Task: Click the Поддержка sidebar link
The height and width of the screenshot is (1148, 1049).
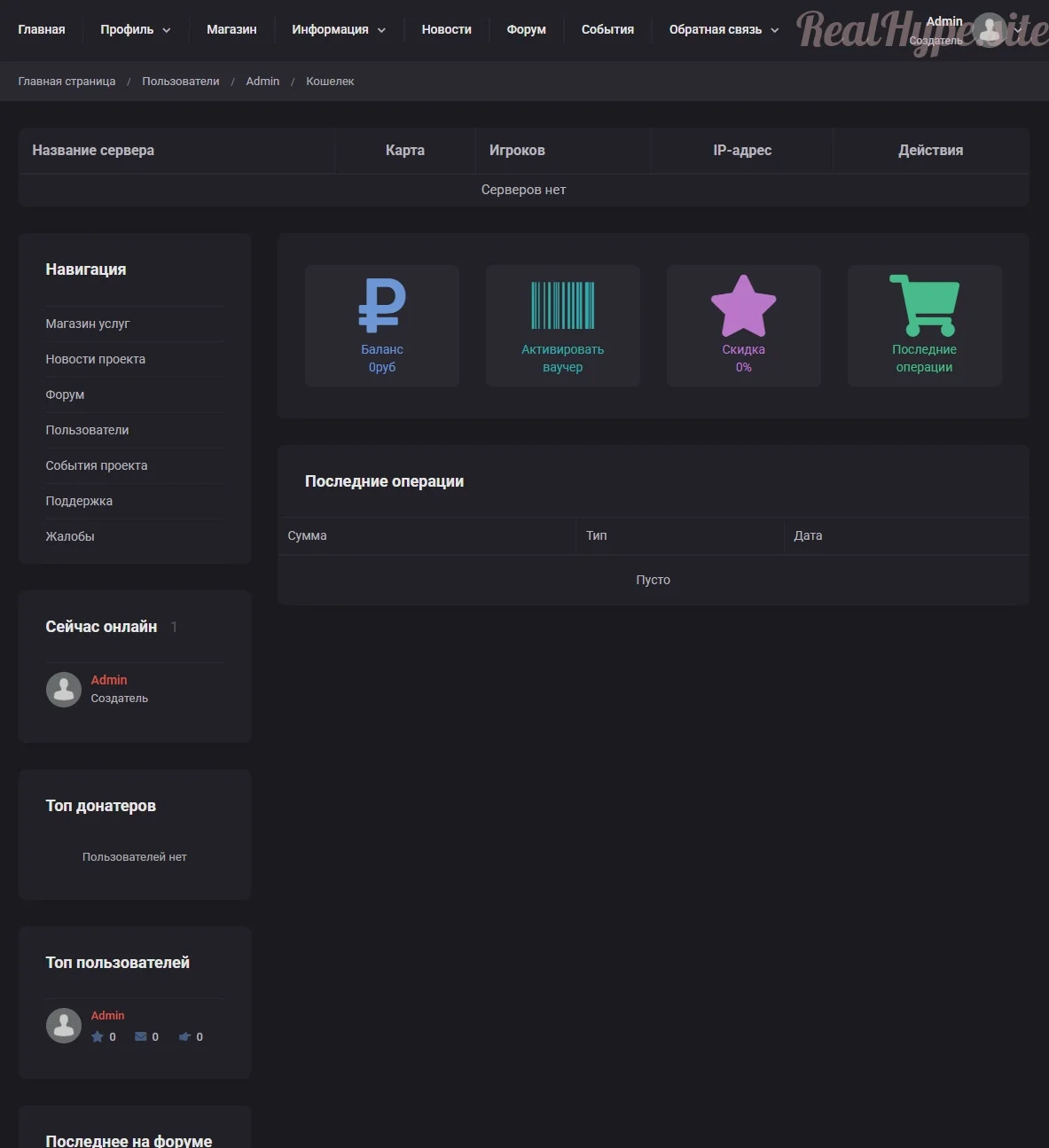Action: click(79, 501)
